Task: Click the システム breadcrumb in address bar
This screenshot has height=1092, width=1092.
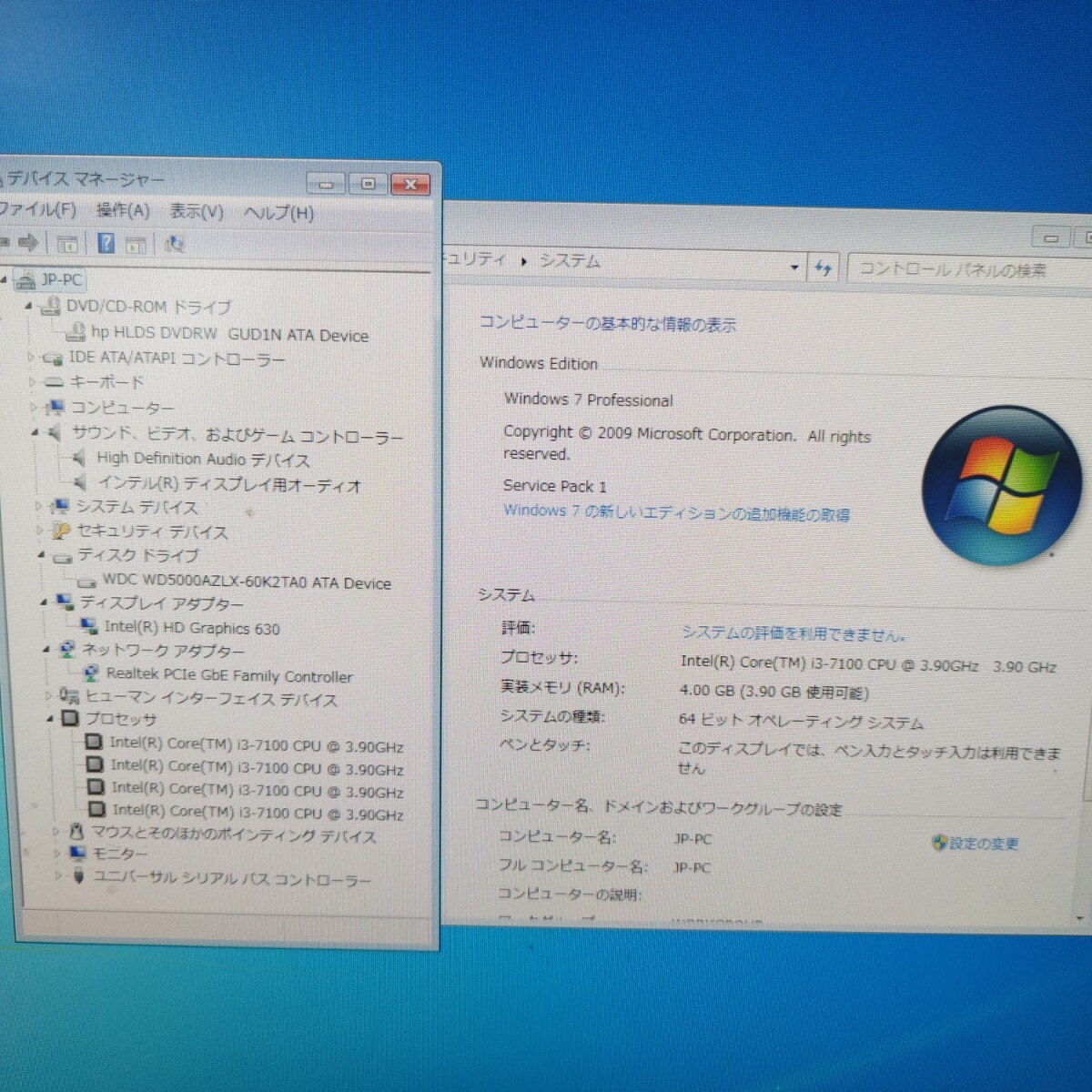Action: click(x=570, y=261)
